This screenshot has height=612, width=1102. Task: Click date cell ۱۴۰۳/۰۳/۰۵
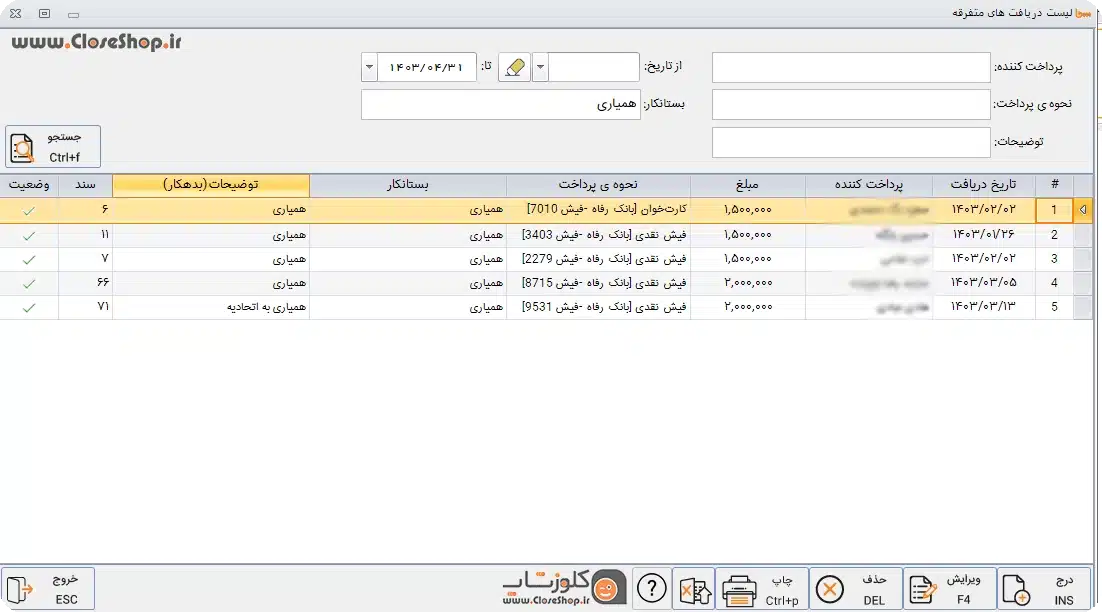point(983,282)
